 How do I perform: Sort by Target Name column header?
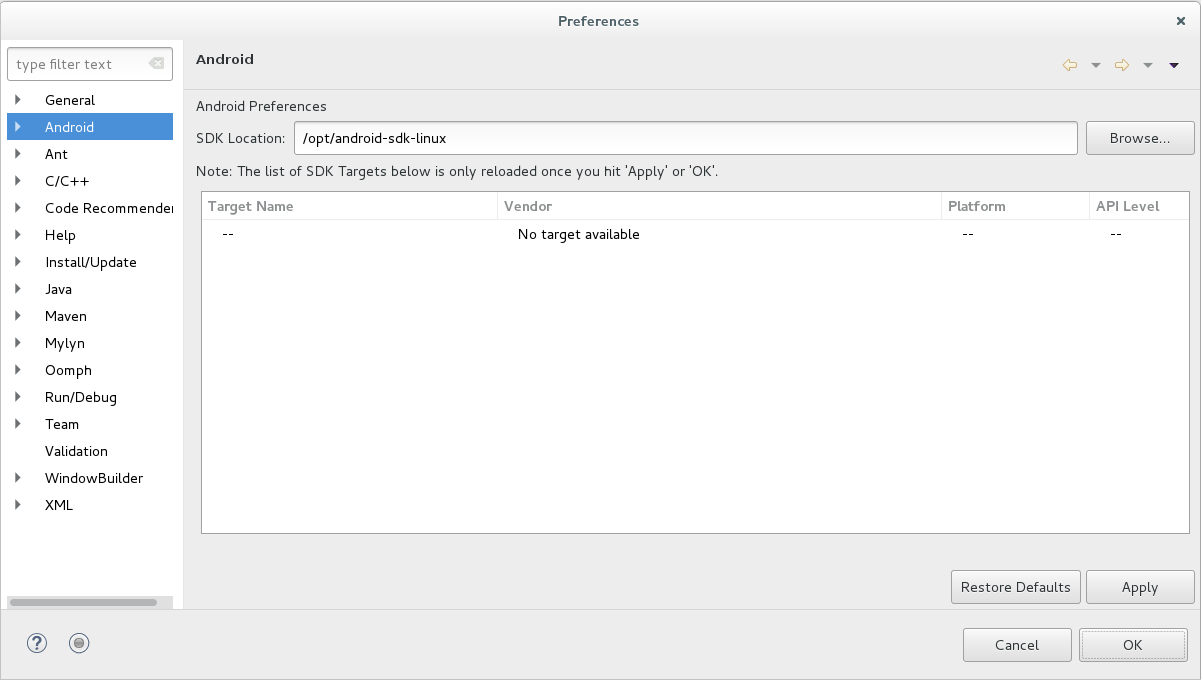[x=349, y=206]
